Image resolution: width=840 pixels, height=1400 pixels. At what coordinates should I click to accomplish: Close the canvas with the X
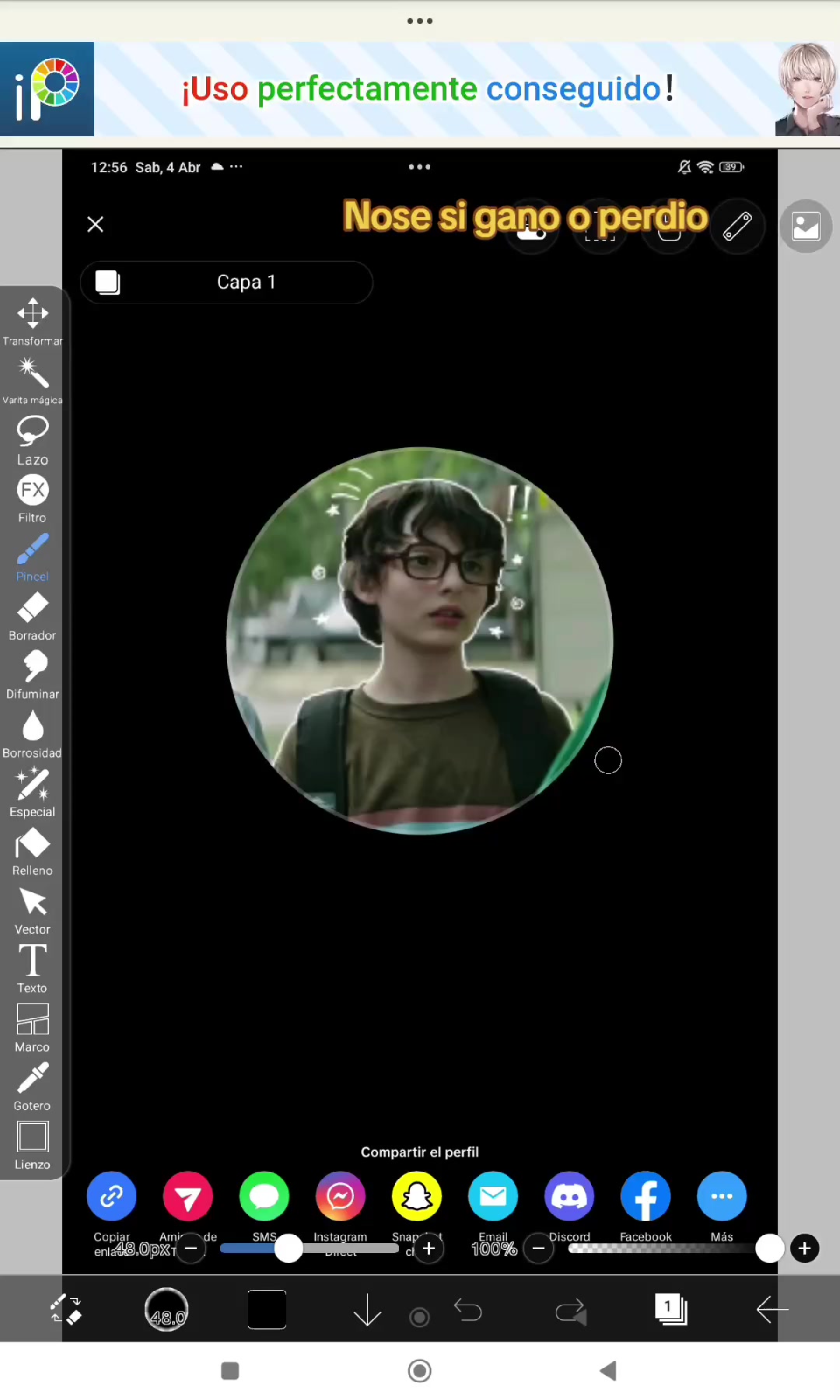pos(95,225)
